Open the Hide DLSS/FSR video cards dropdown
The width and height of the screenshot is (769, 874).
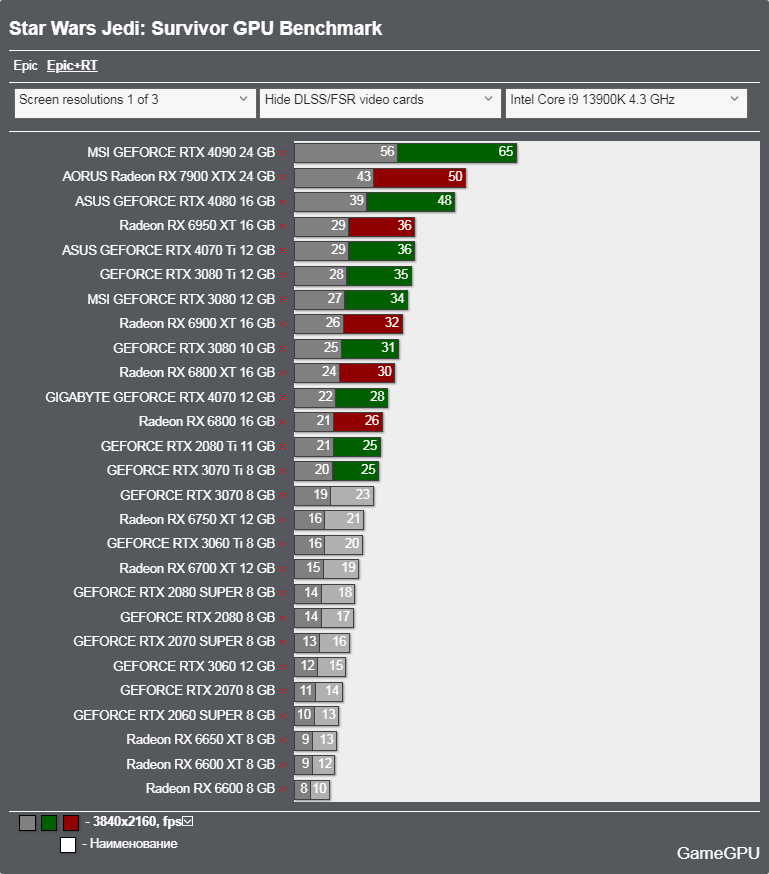click(x=381, y=103)
